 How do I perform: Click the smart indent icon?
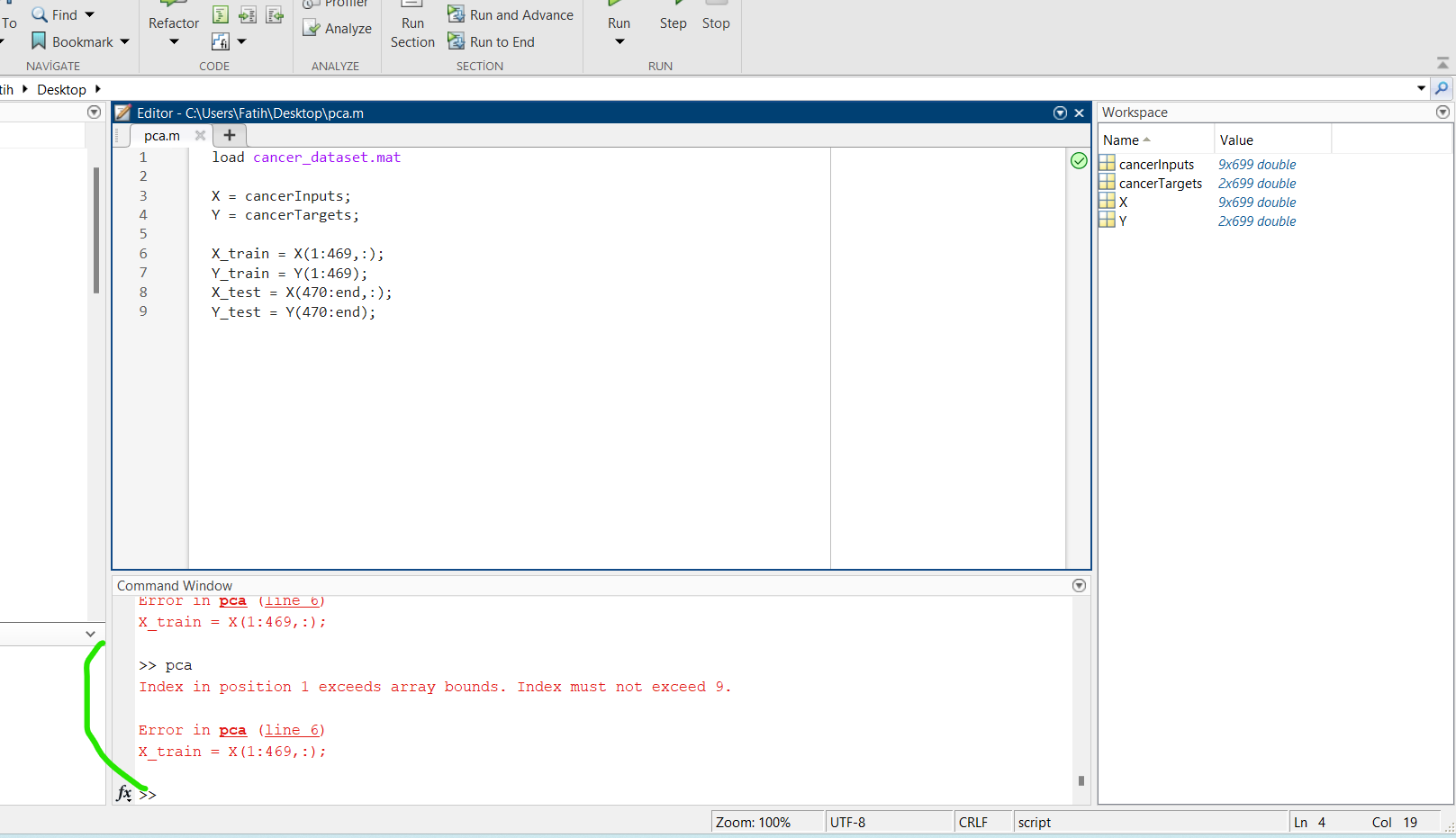[x=221, y=14]
